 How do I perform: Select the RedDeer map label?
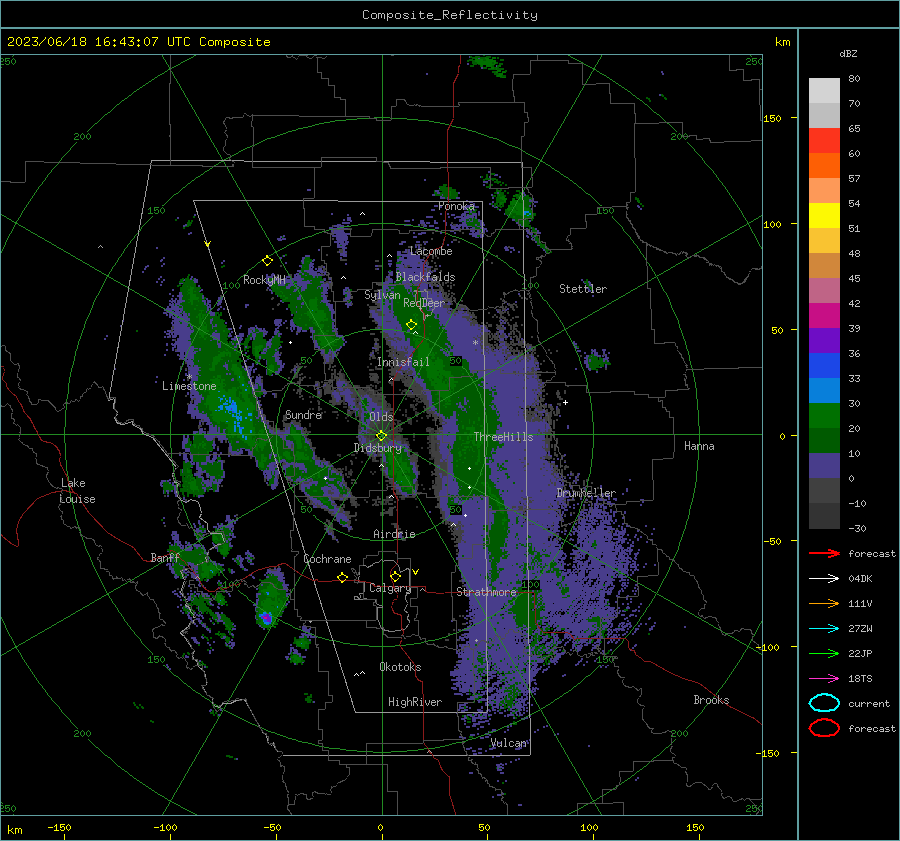(x=424, y=303)
